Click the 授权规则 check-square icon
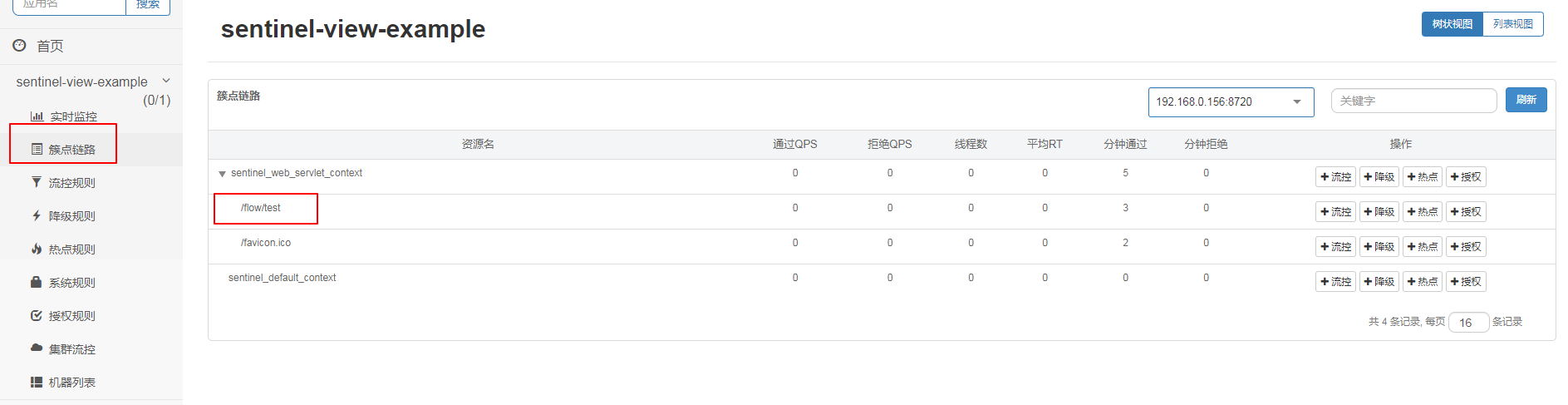 point(37,315)
